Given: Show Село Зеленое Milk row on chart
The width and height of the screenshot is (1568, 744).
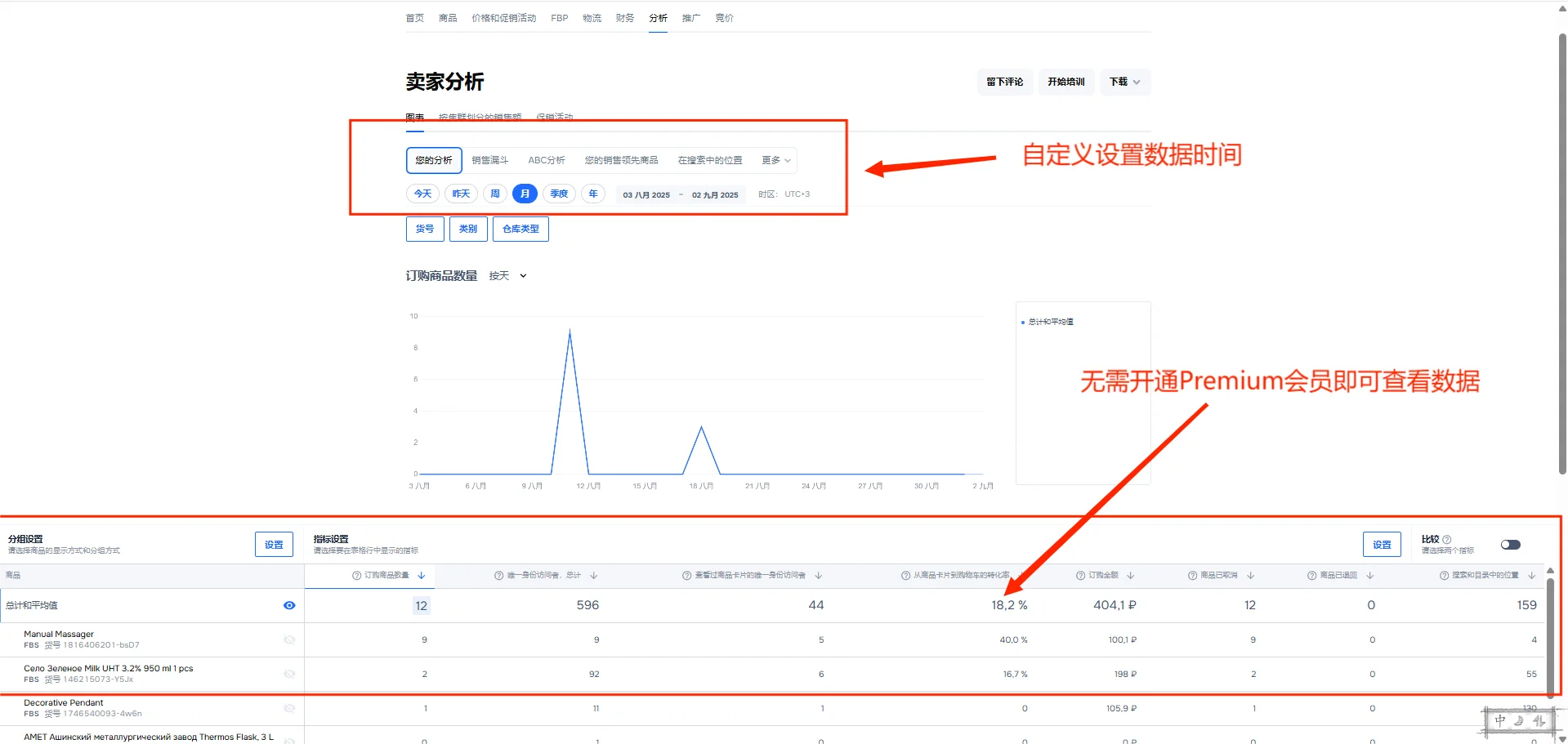Looking at the screenshot, I should [289, 675].
